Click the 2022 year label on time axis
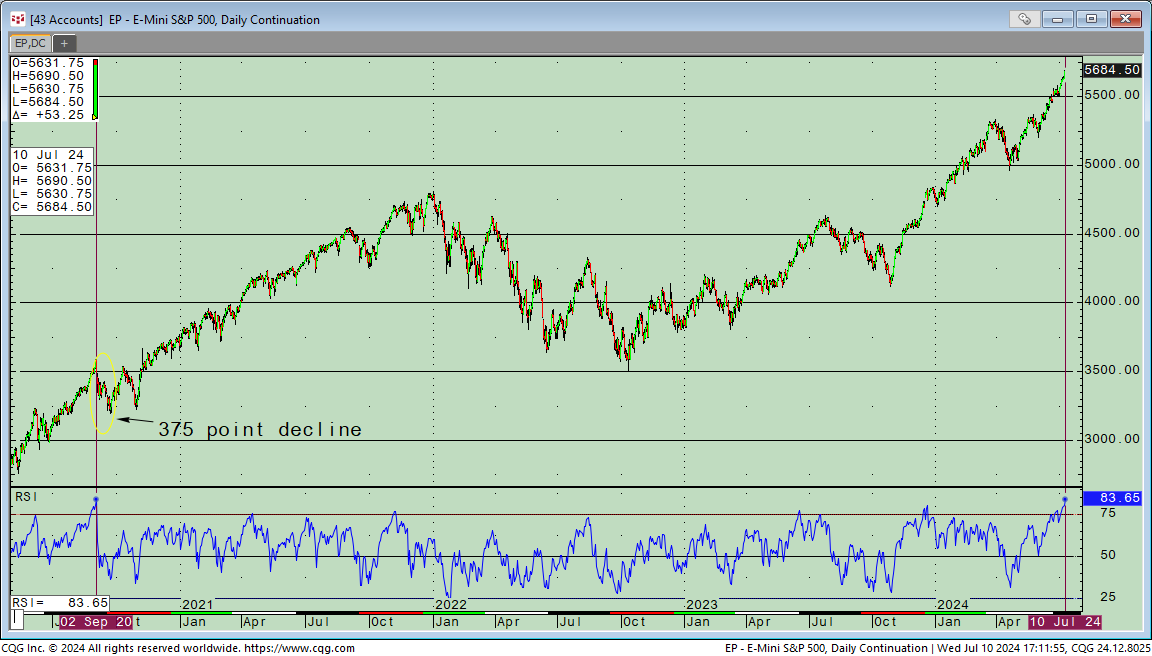 point(451,605)
